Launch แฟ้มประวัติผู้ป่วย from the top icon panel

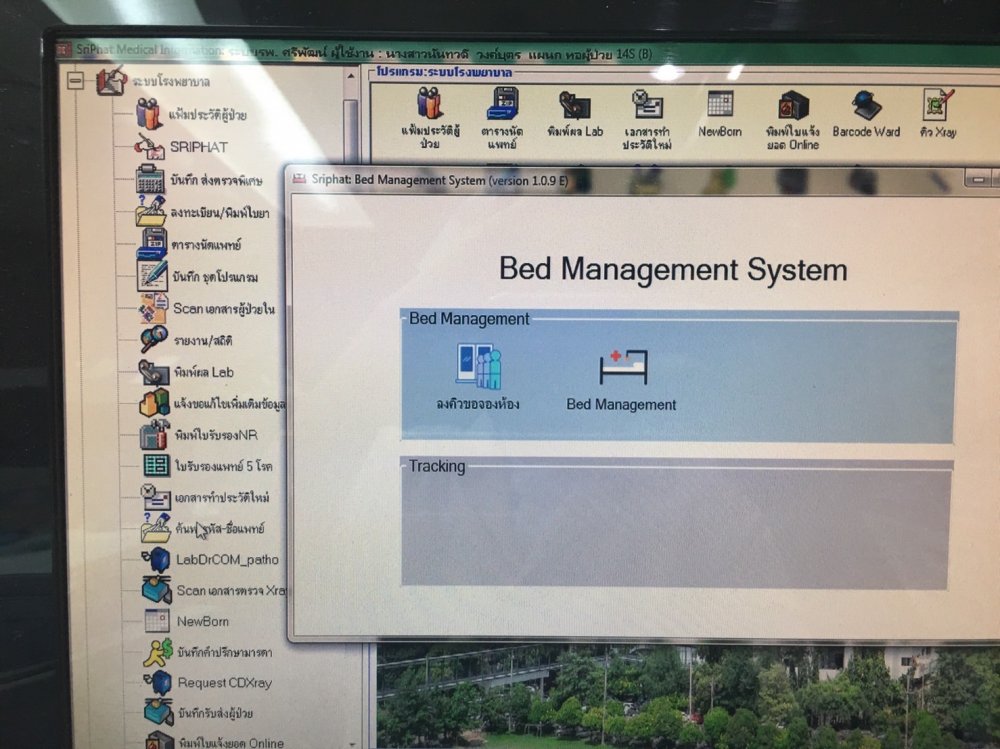click(430, 119)
